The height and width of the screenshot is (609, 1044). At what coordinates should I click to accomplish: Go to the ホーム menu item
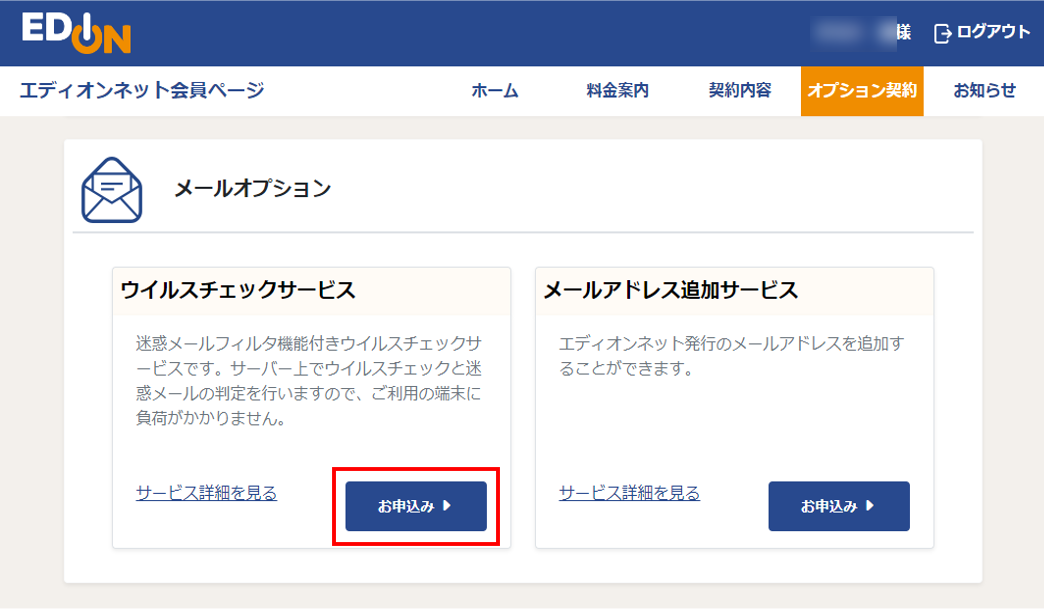(x=494, y=91)
